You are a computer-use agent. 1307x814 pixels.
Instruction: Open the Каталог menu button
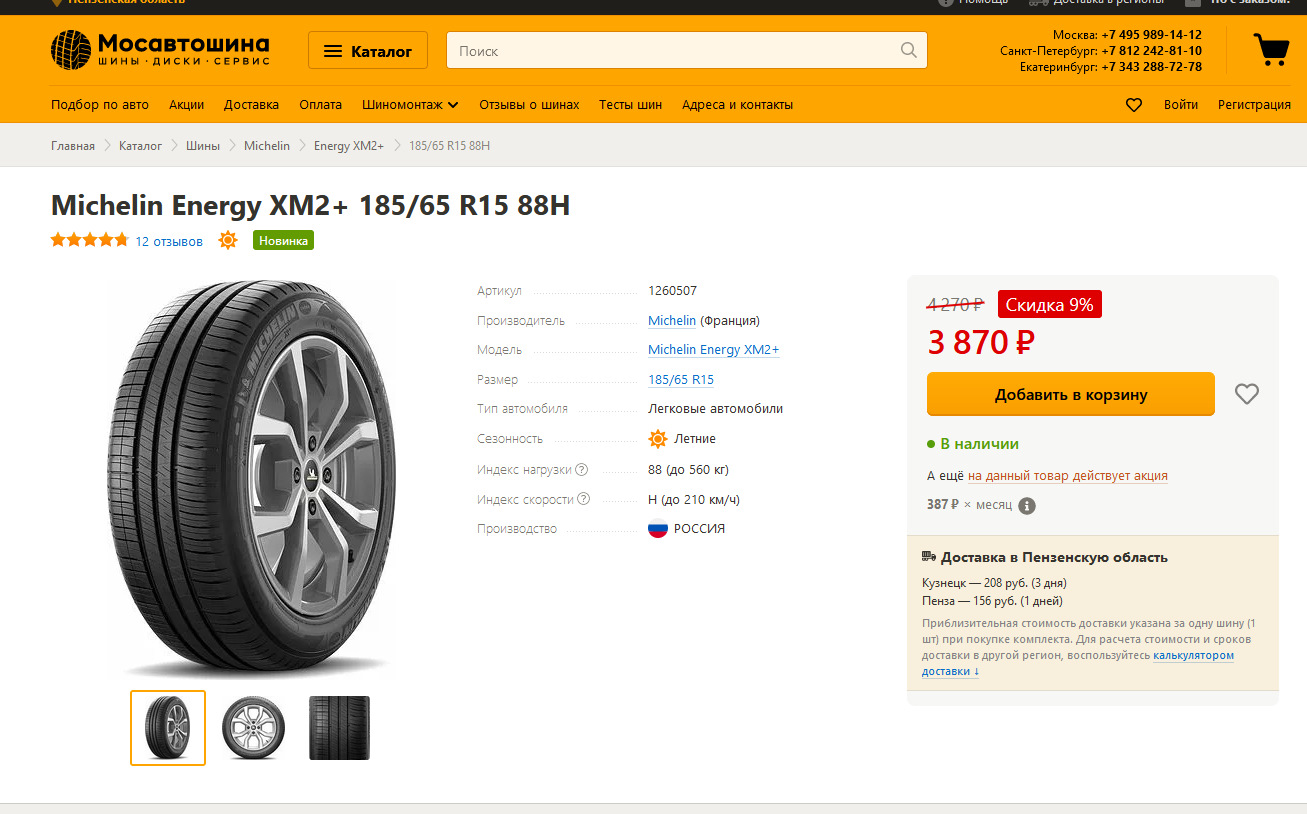[368, 51]
